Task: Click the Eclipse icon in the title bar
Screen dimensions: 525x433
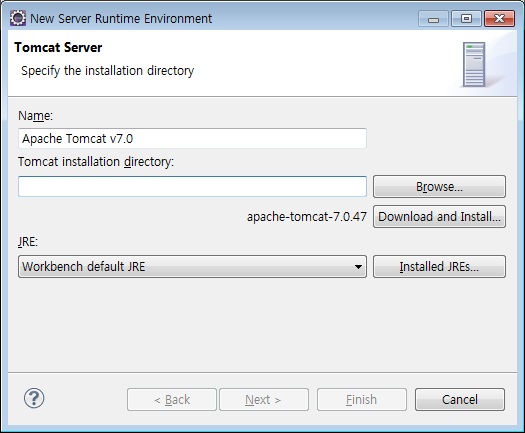Action: coord(18,18)
